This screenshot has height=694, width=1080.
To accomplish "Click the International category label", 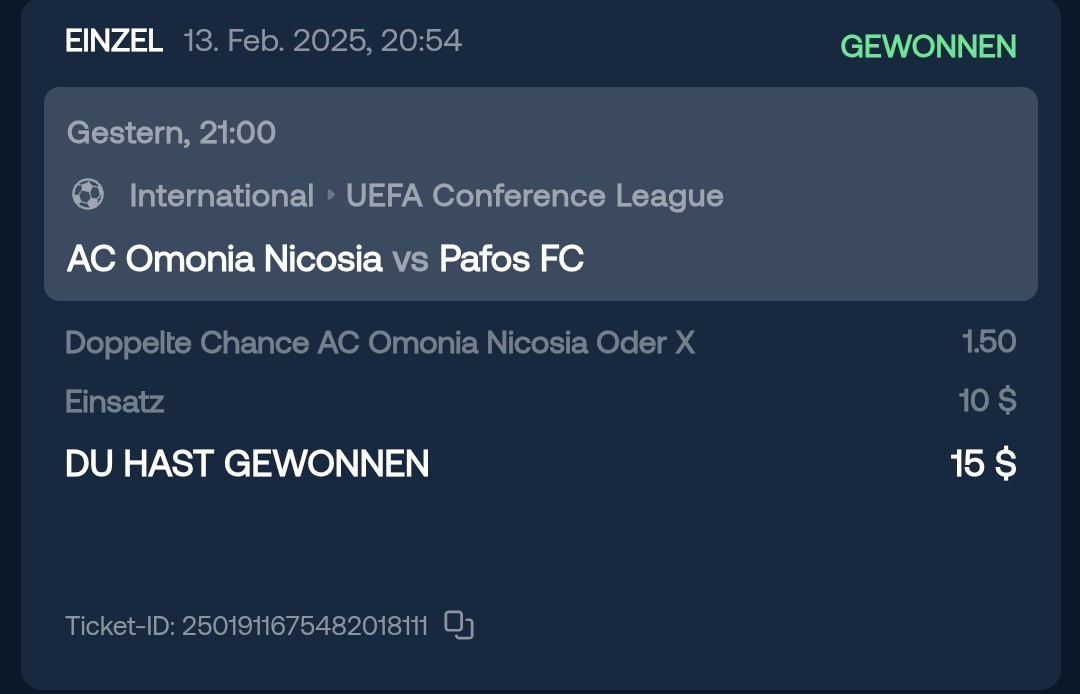I will (222, 196).
